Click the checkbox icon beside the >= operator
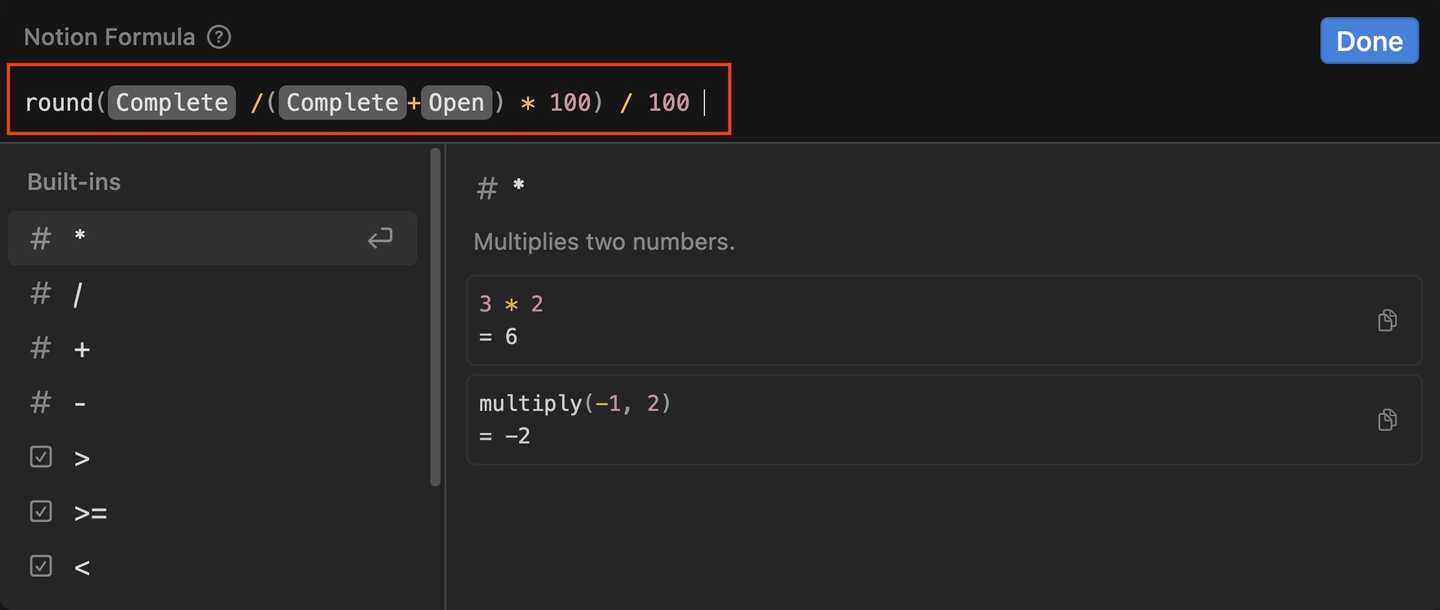This screenshot has width=1440, height=610. pos(40,511)
